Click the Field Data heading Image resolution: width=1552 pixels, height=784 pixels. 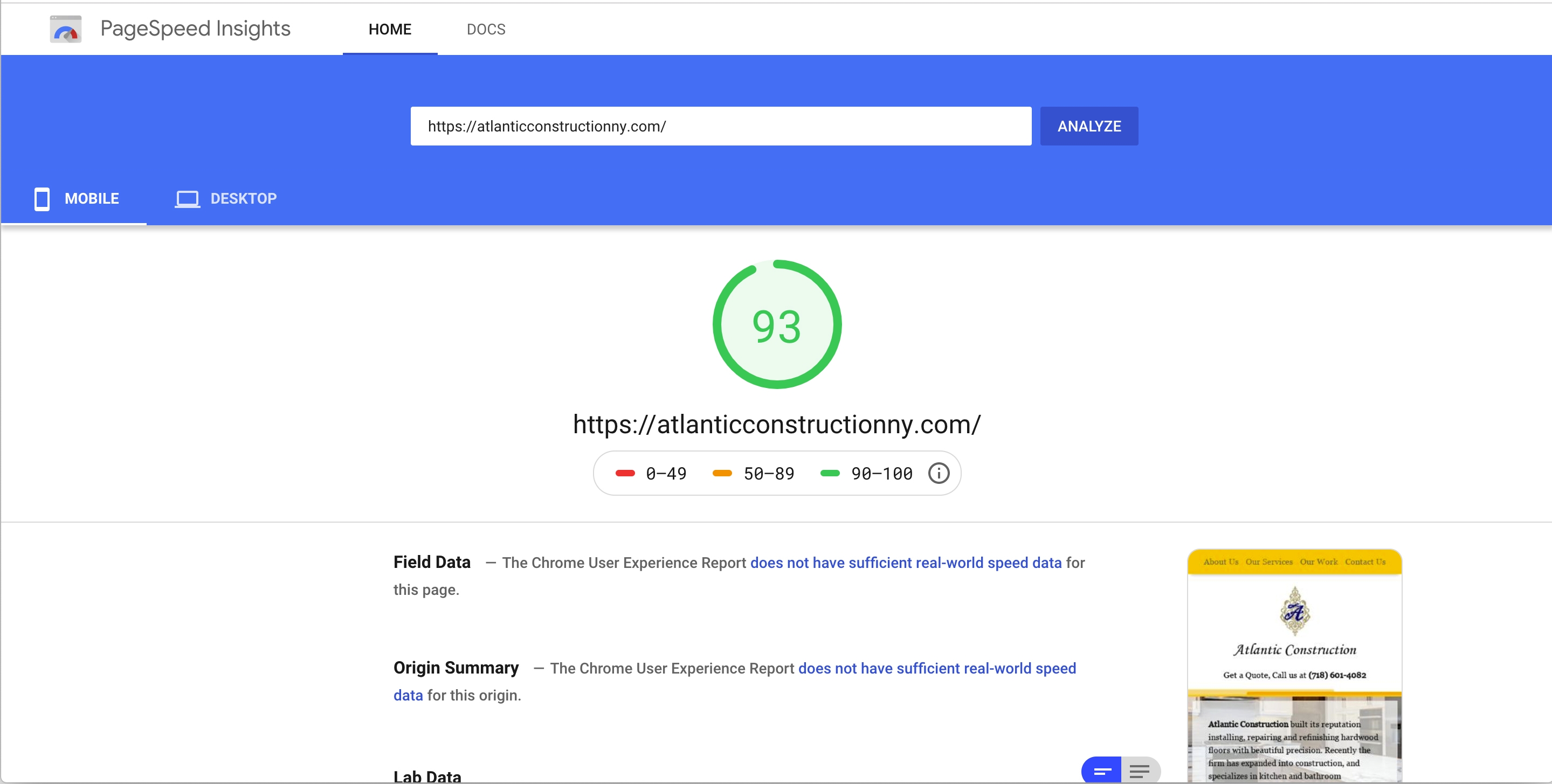[x=432, y=562]
